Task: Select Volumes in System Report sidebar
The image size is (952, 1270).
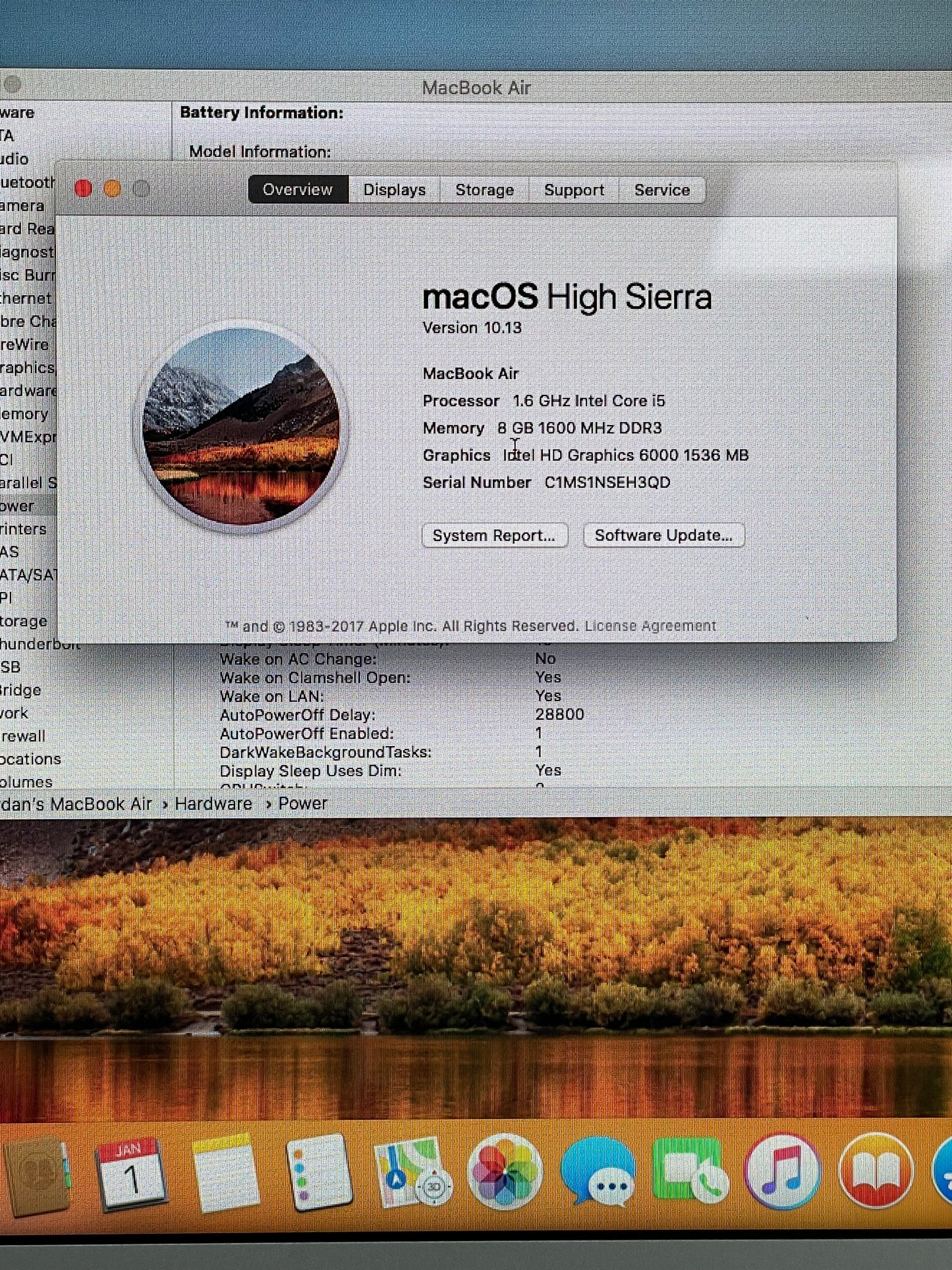Action: pyautogui.click(x=26, y=782)
